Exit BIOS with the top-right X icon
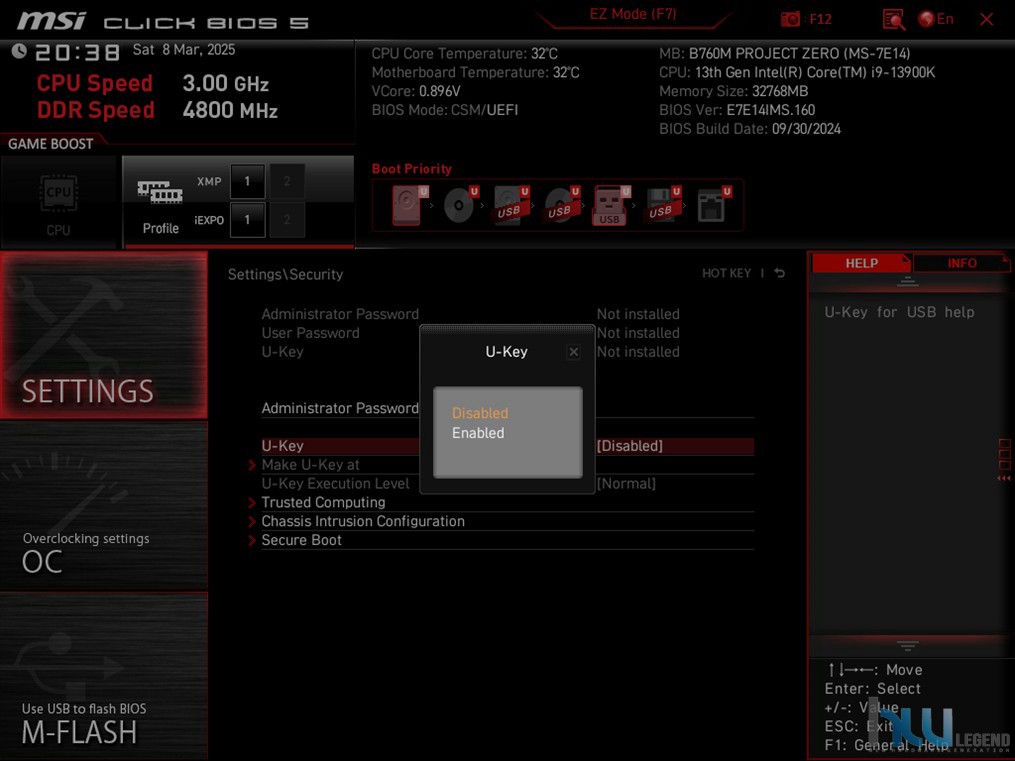Screen dimensions: 1015x761 pos(987,19)
